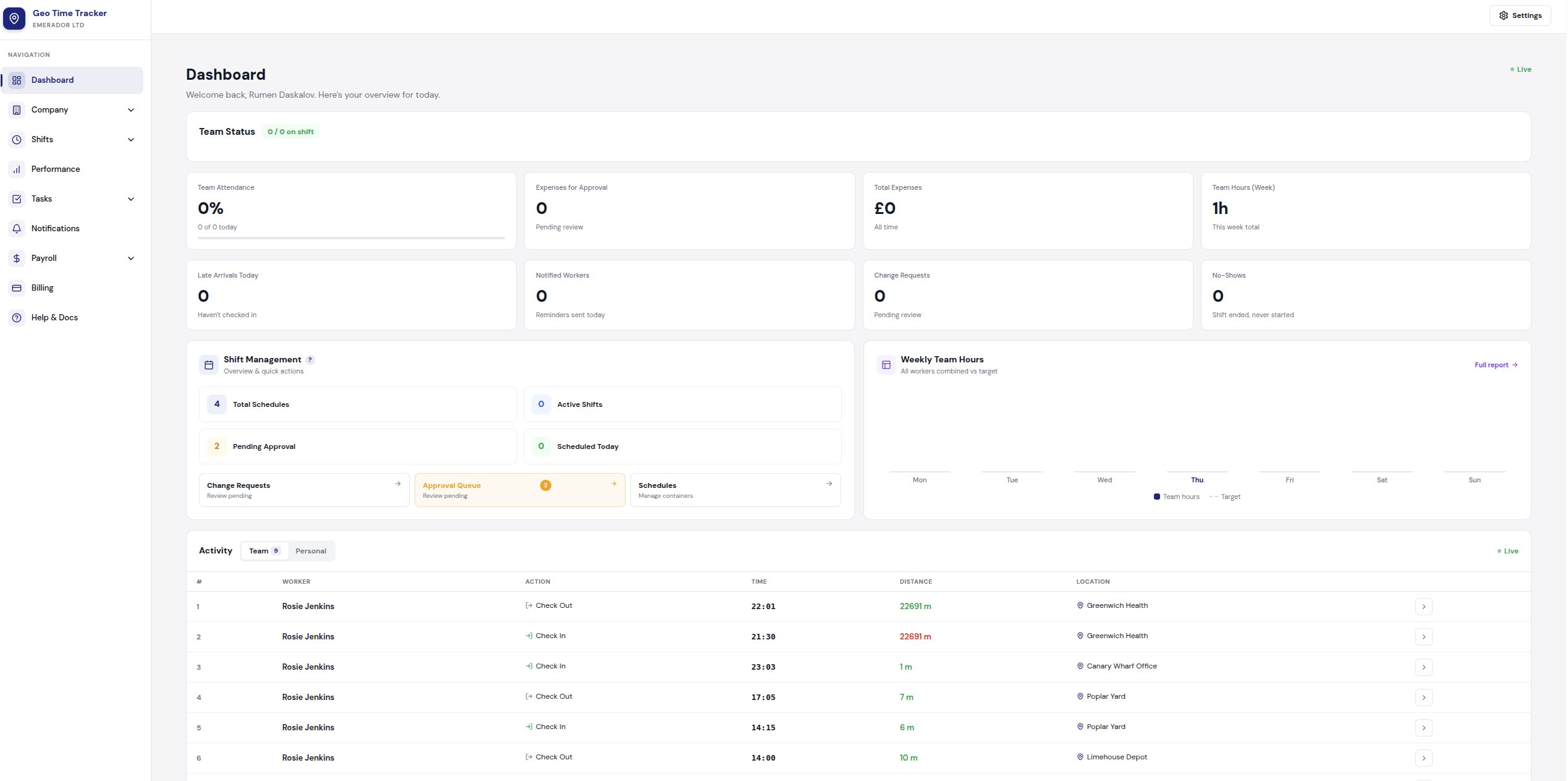Click the Tasks checkbox icon

pyautogui.click(x=17, y=199)
